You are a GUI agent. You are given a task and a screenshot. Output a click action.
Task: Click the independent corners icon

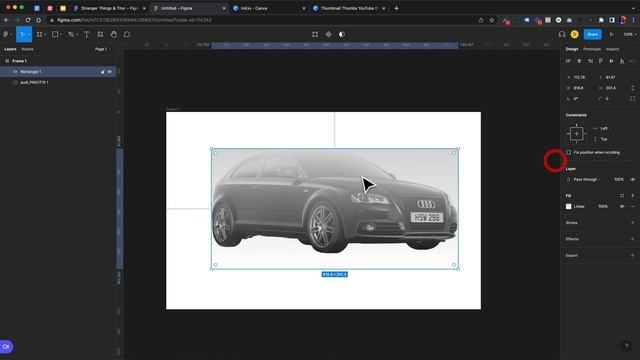pyautogui.click(x=633, y=99)
